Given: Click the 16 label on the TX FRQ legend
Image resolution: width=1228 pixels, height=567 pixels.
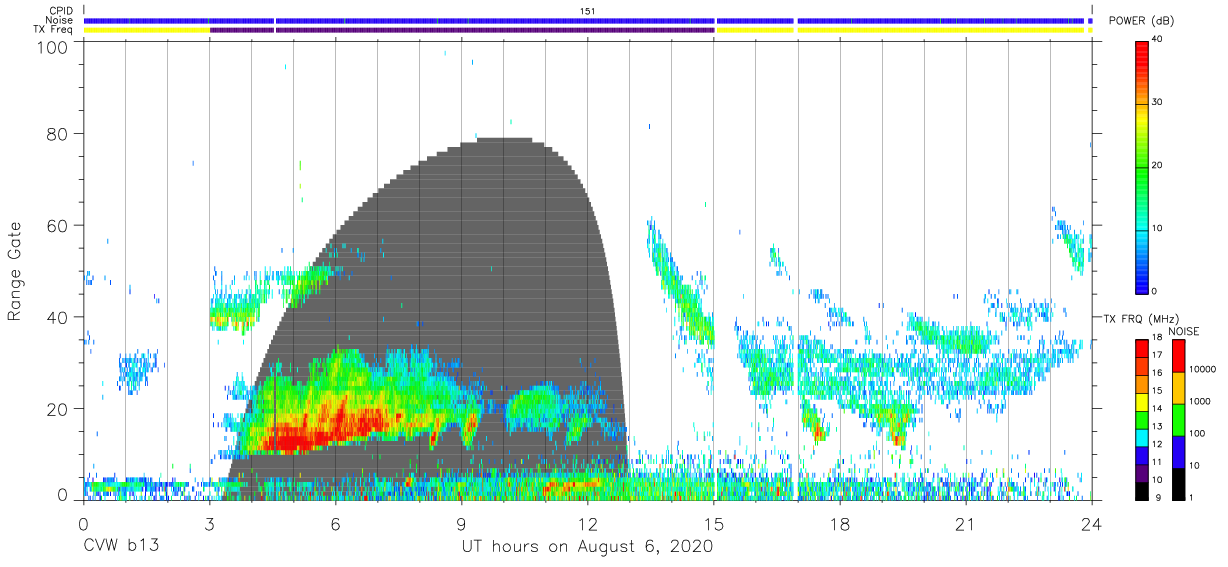Looking at the screenshot, I should click(x=1158, y=372).
